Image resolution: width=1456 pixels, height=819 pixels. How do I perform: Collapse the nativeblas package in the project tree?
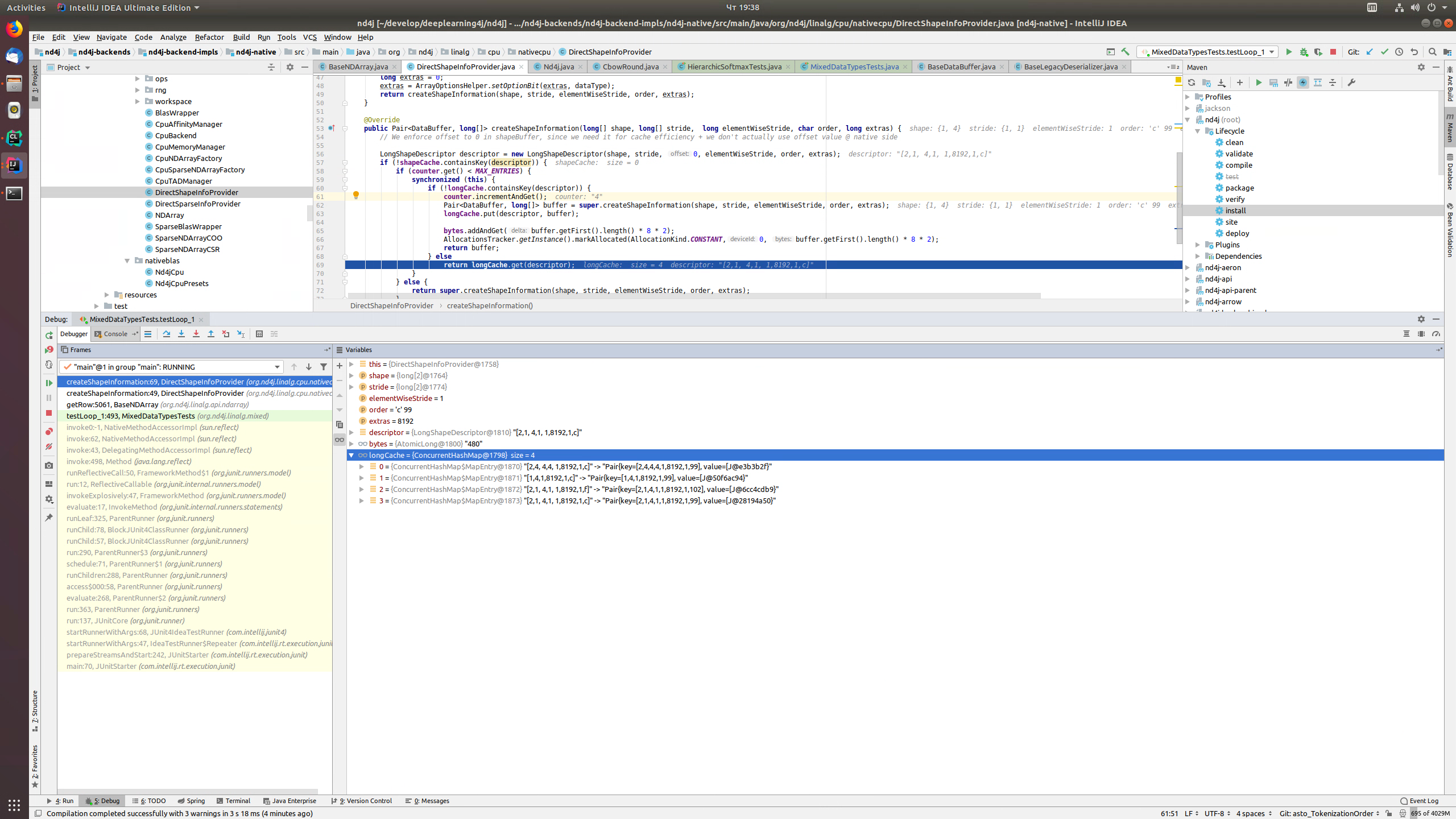(x=128, y=260)
